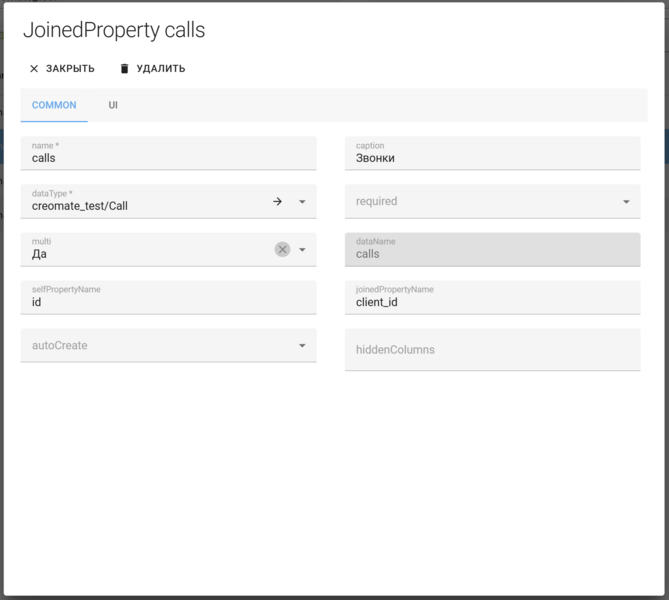Focus the joinedPropertyName field

click(492, 302)
